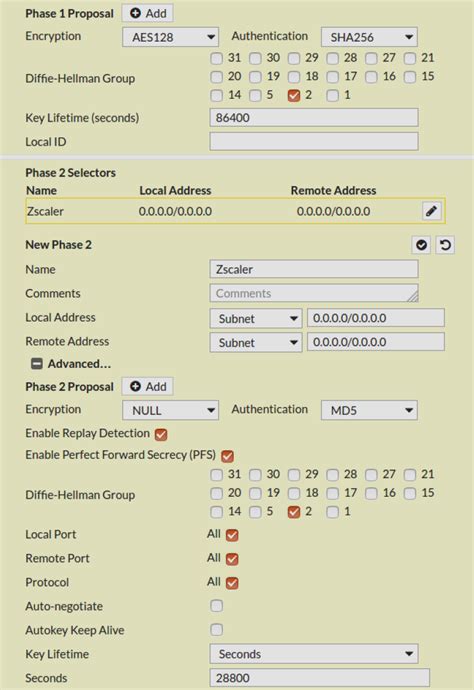This screenshot has width=474, height=690.
Task: Click the Advanced... label
Action: (x=79, y=364)
